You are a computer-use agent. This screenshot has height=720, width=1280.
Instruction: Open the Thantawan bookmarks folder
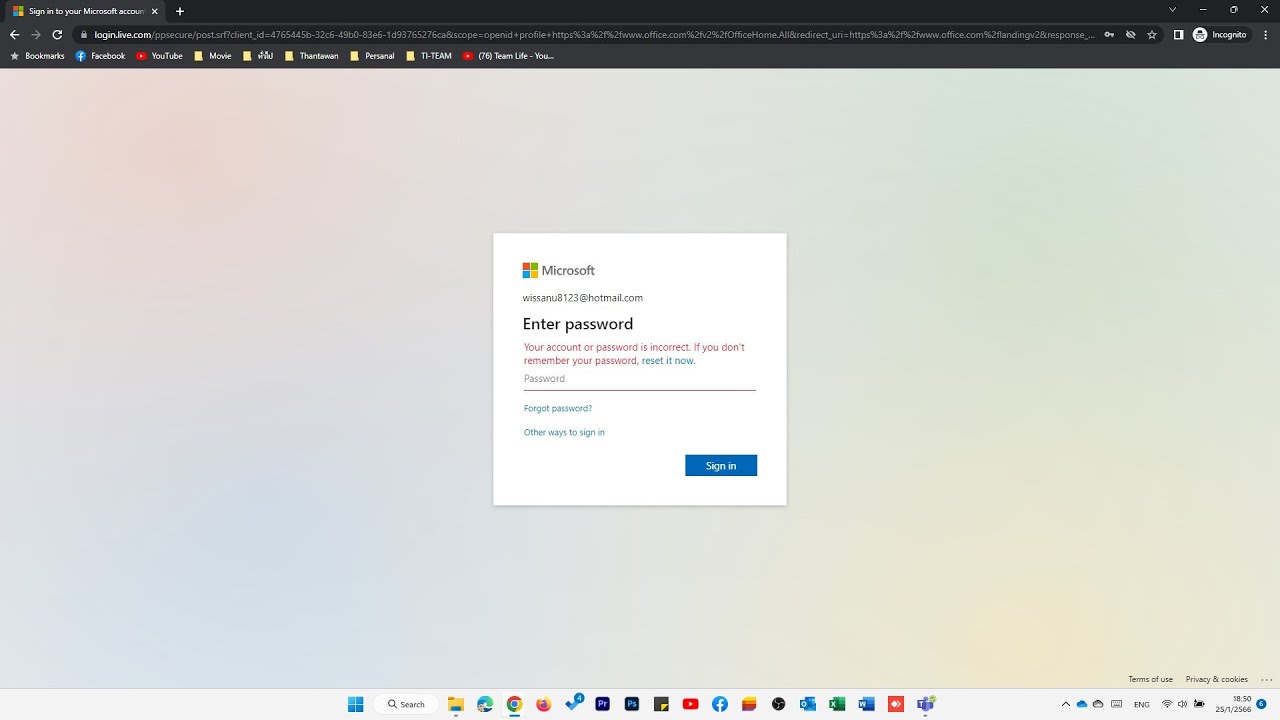pos(312,56)
